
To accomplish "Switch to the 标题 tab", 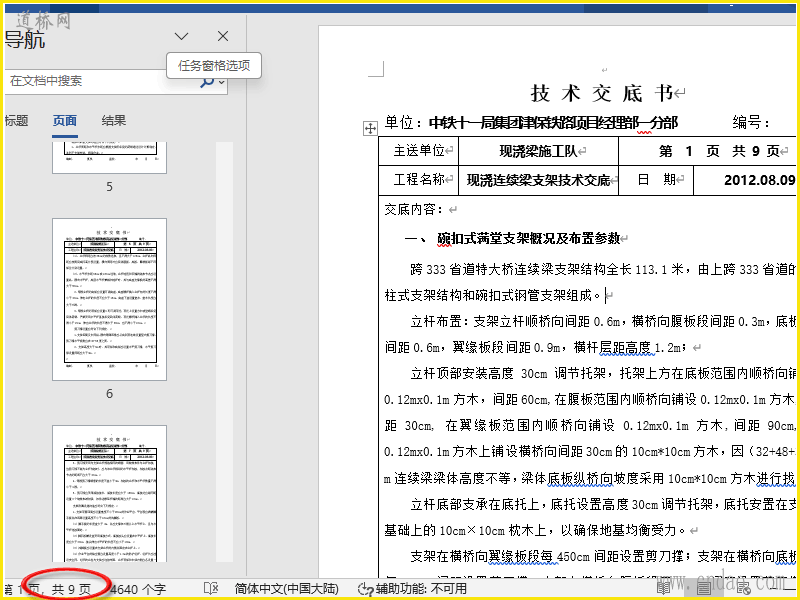I will pyautogui.click(x=16, y=121).
